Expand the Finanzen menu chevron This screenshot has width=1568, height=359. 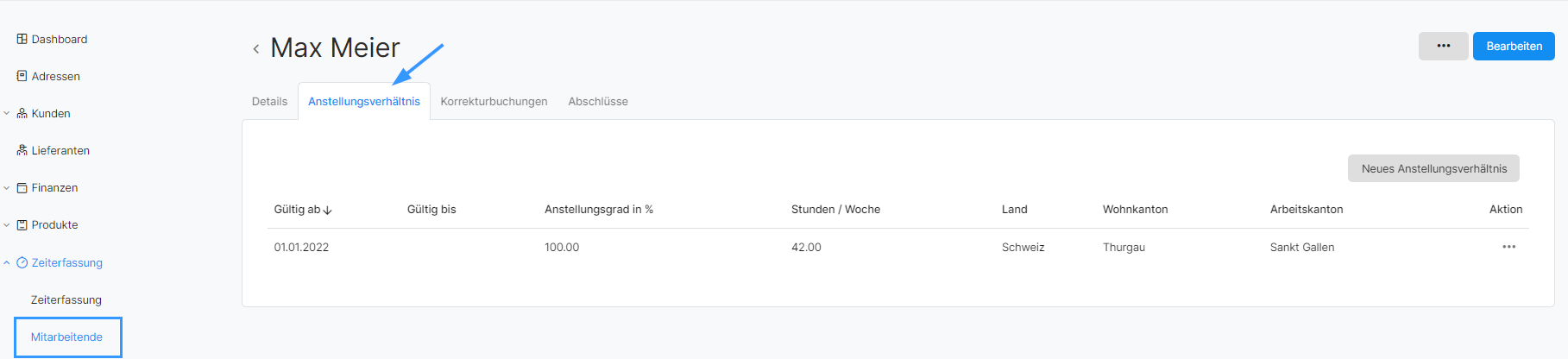click(7, 187)
